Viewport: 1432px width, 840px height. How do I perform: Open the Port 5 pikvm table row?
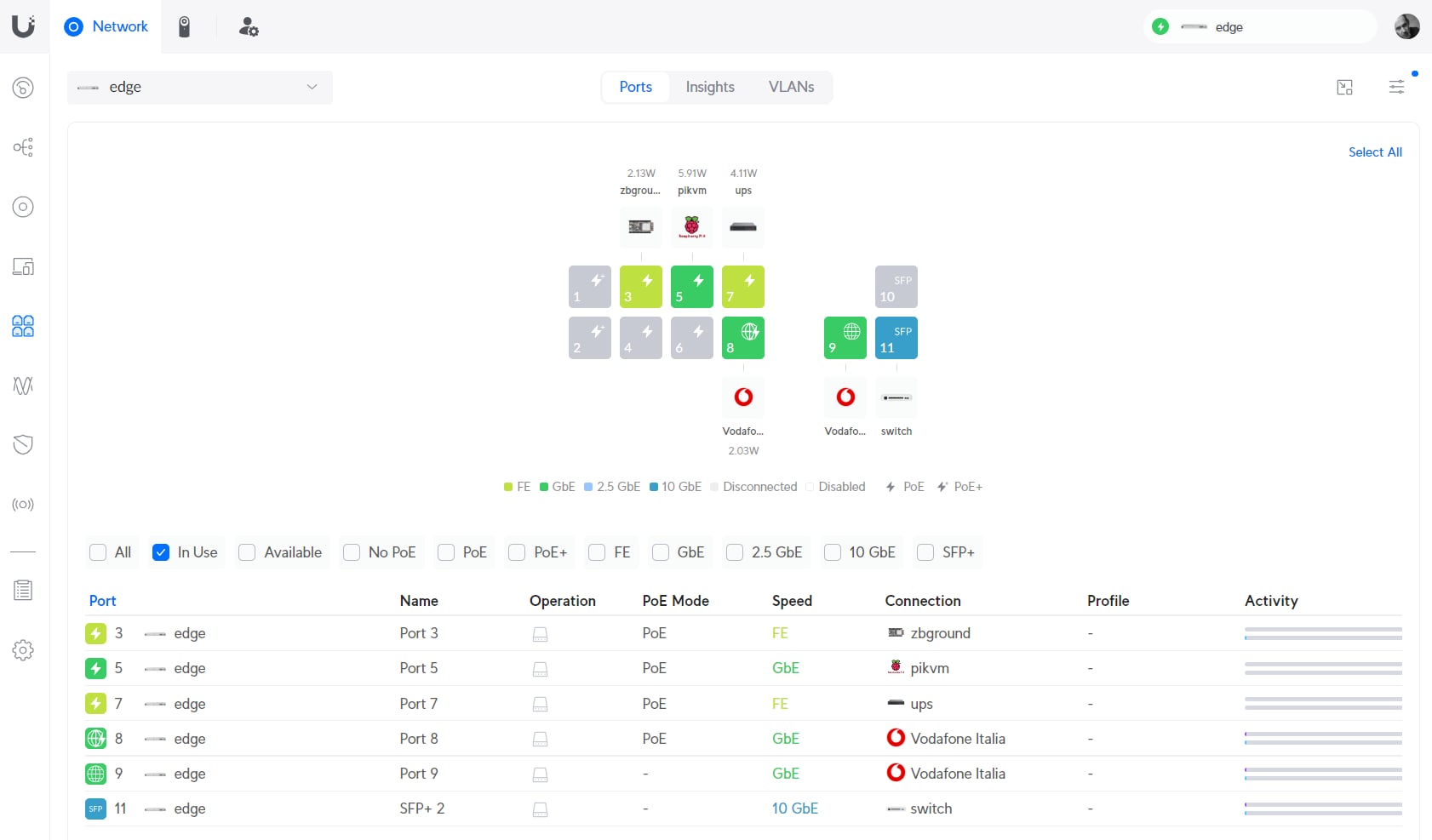click(743, 668)
